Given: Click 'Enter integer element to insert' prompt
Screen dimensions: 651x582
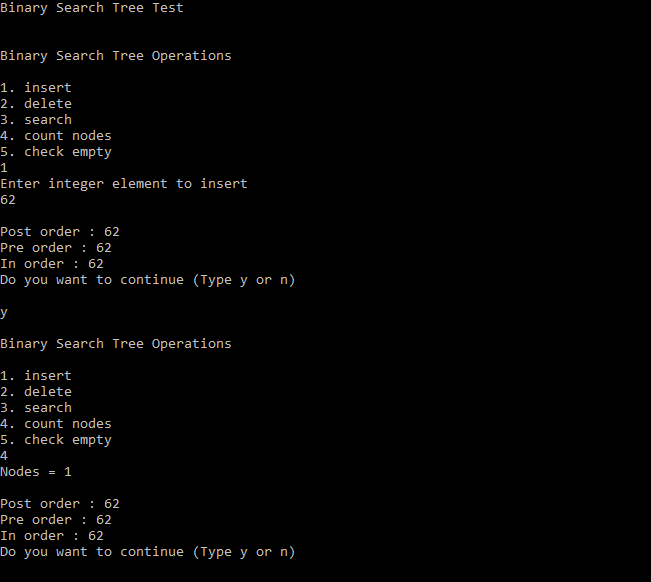Looking at the screenshot, I should [124, 184].
